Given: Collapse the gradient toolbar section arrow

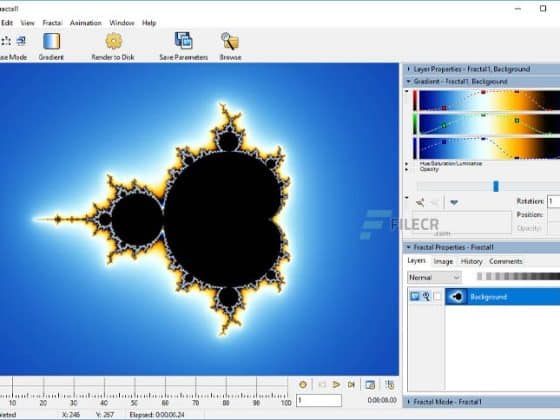Looking at the screenshot, I should pos(406,198).
